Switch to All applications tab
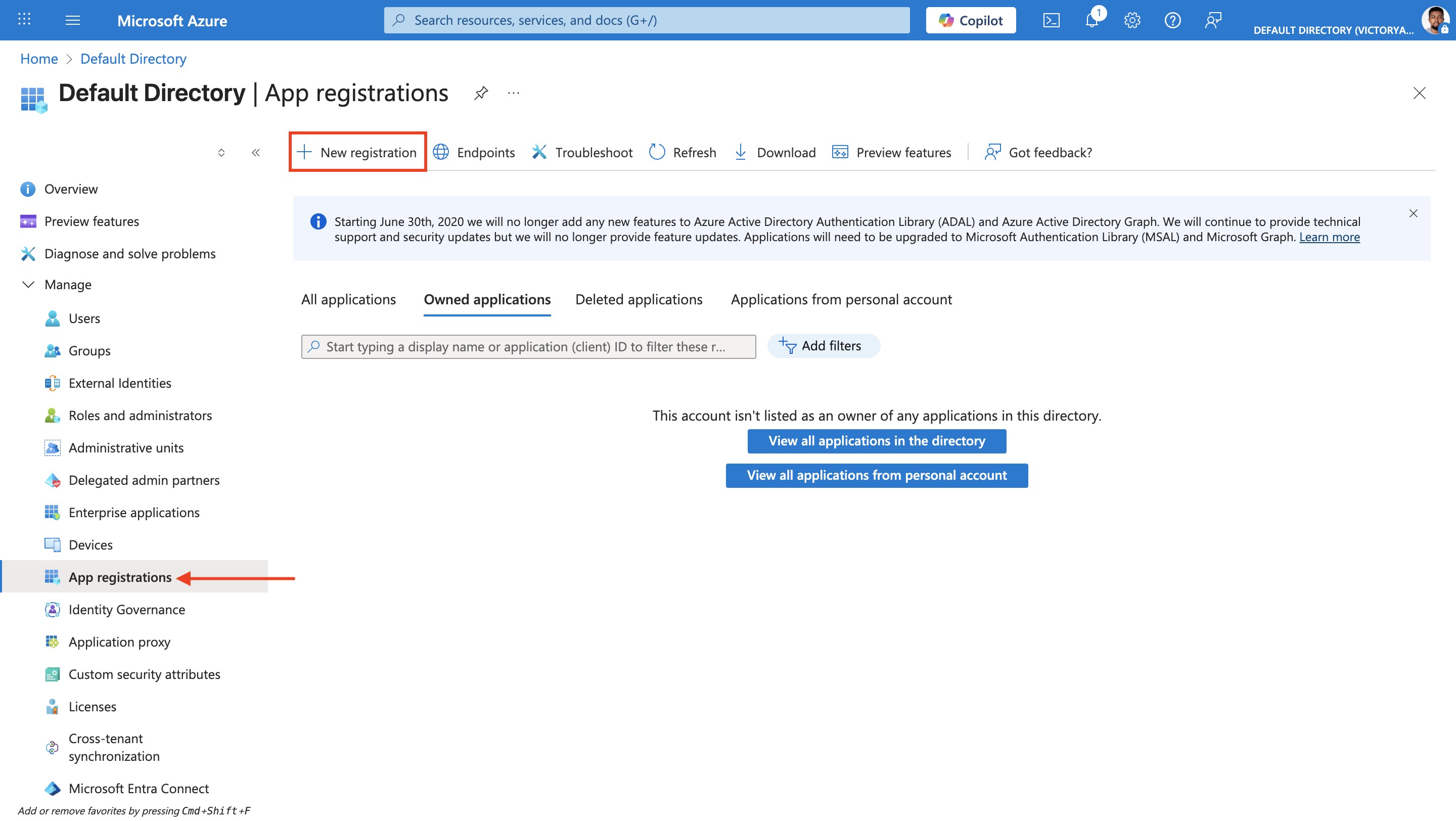The image size is (1456, 821). [x=348, y=299]
